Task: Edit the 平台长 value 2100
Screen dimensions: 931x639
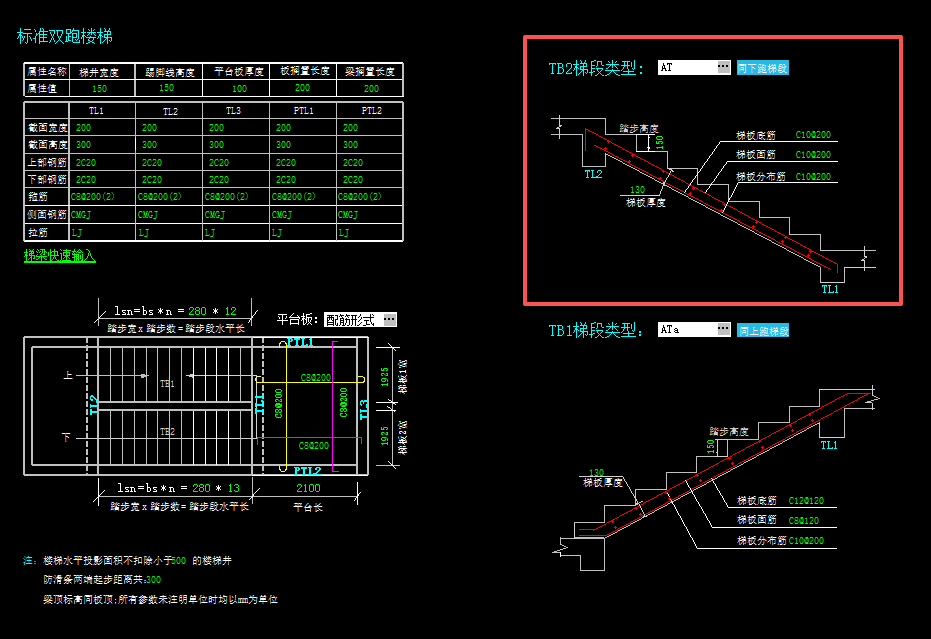Action: (308, 488)
